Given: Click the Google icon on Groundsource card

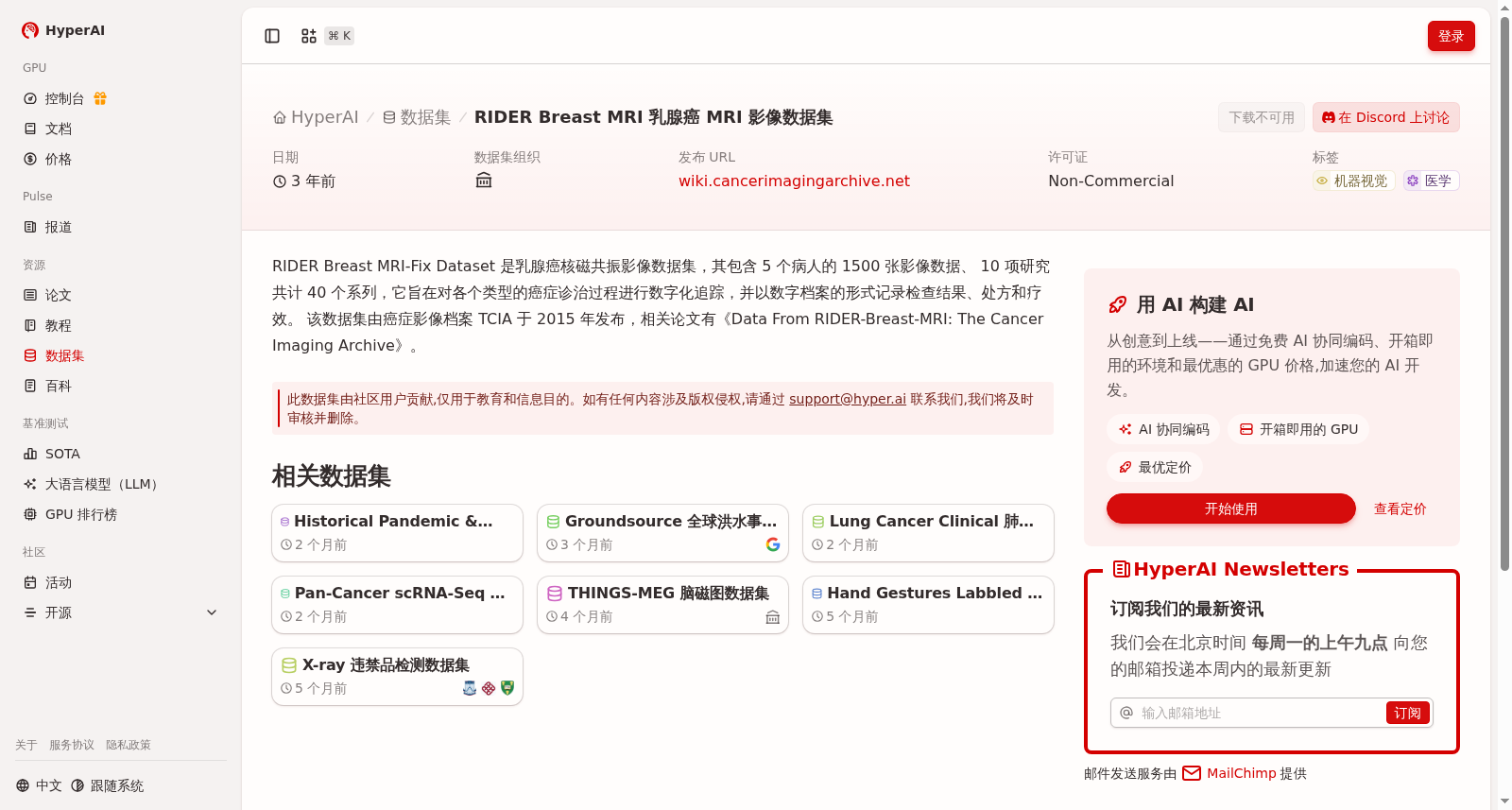Looking at the screenshot, I should 773,544.
